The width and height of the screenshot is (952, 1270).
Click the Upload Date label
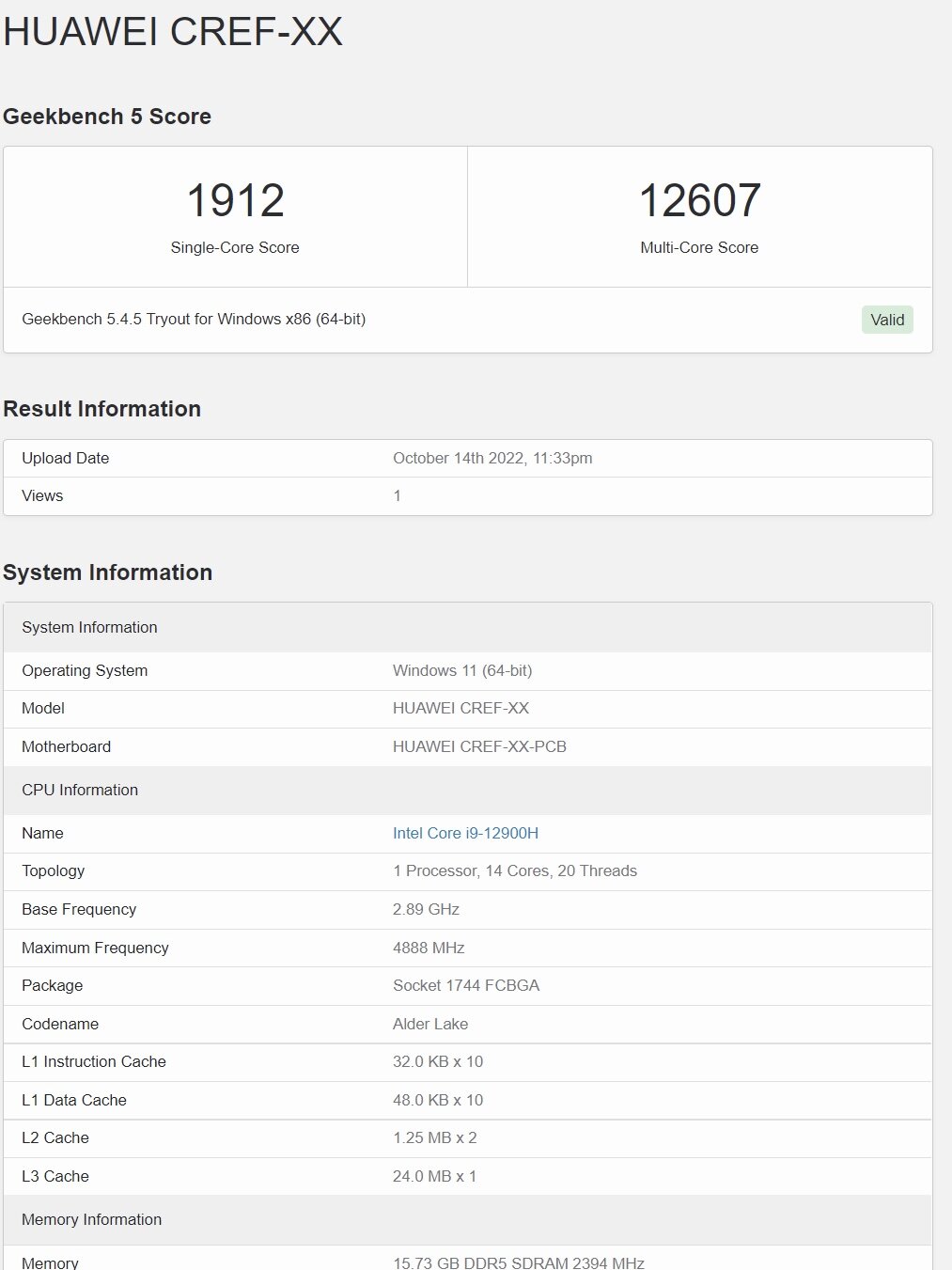point(66,458)
